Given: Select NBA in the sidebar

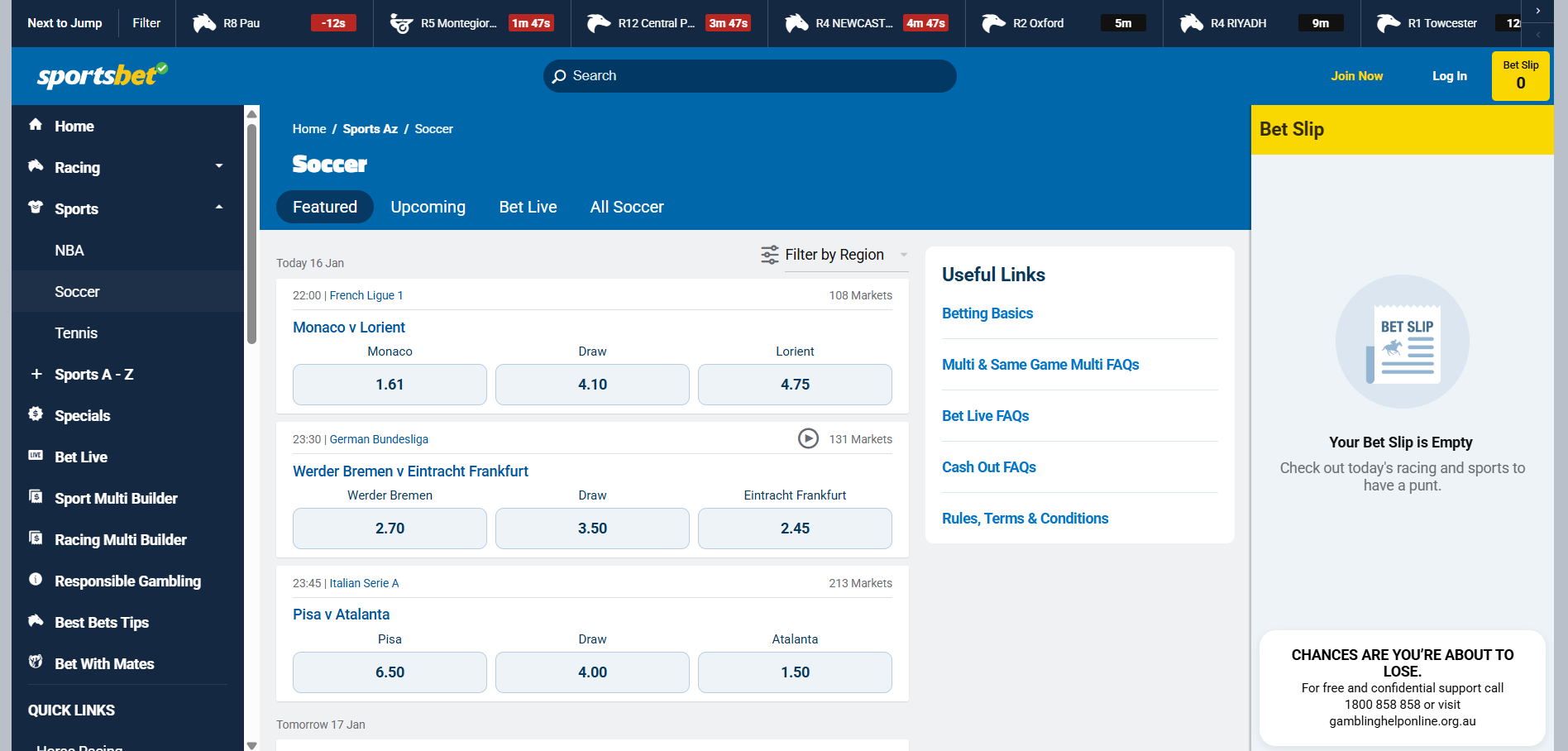Looking at the screenshot, I should (128, 250).
